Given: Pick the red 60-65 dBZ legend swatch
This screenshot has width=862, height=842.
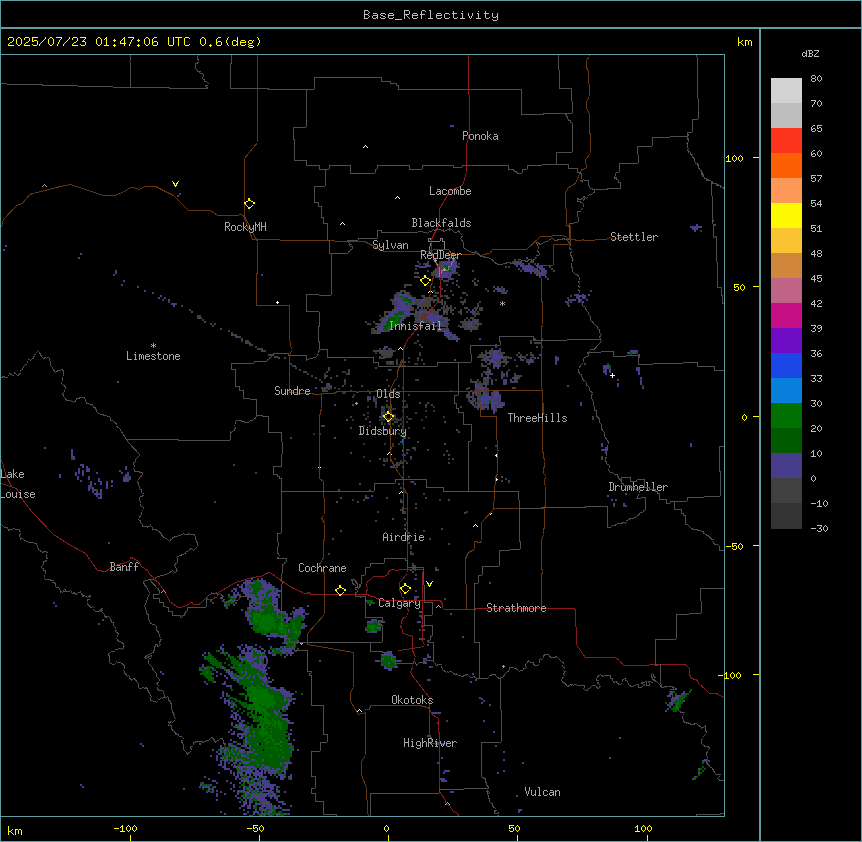Looking at the screenshot, I should click(x=786, y=141).
